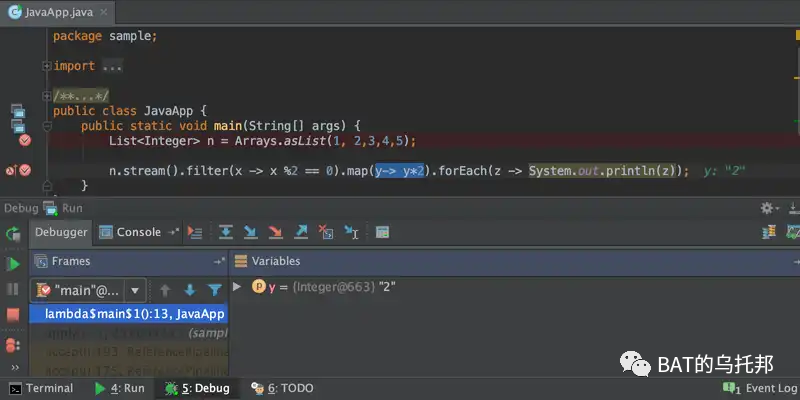Click the Step Into icon

[x=251, y=233]
